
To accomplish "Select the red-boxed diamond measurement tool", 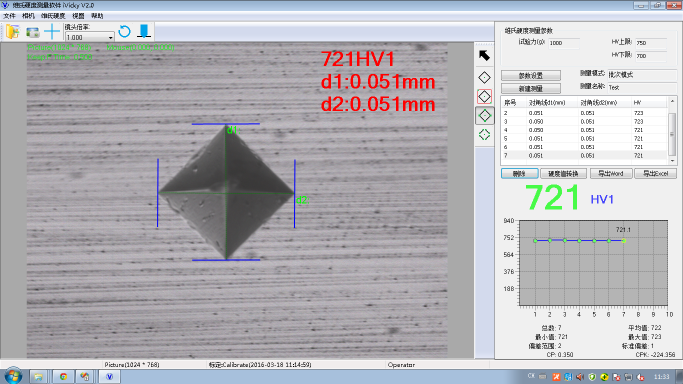I will tap(484, 97).
